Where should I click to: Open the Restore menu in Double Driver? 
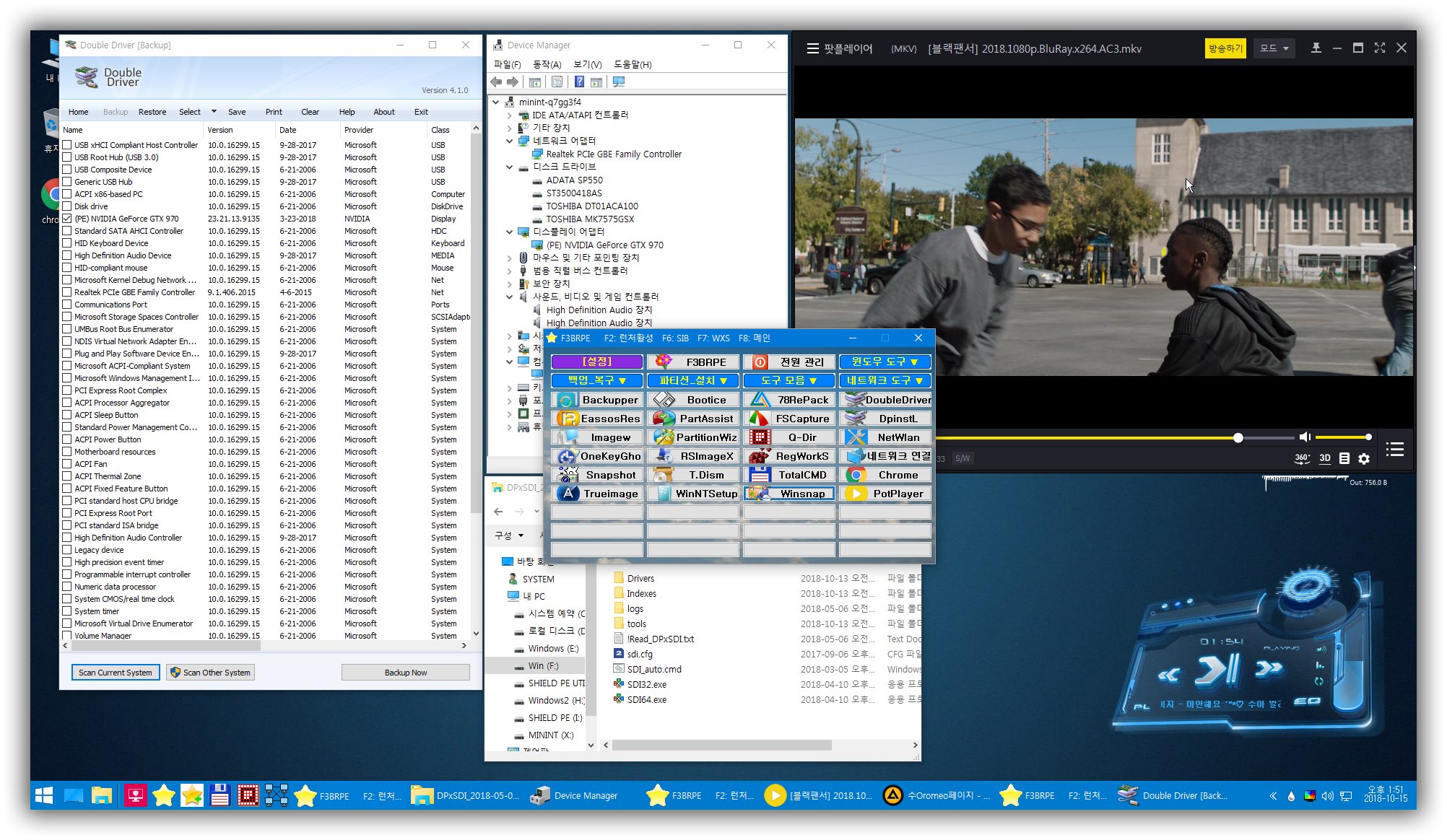click(x=152, y=112)
